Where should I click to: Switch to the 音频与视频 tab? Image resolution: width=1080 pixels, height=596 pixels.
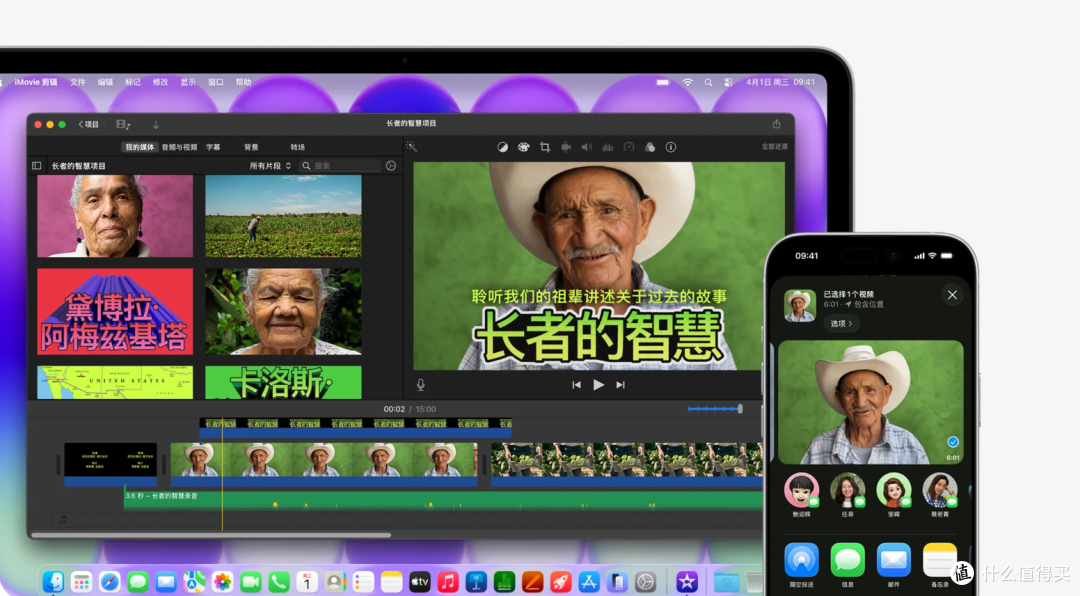(x=180, y=147)
